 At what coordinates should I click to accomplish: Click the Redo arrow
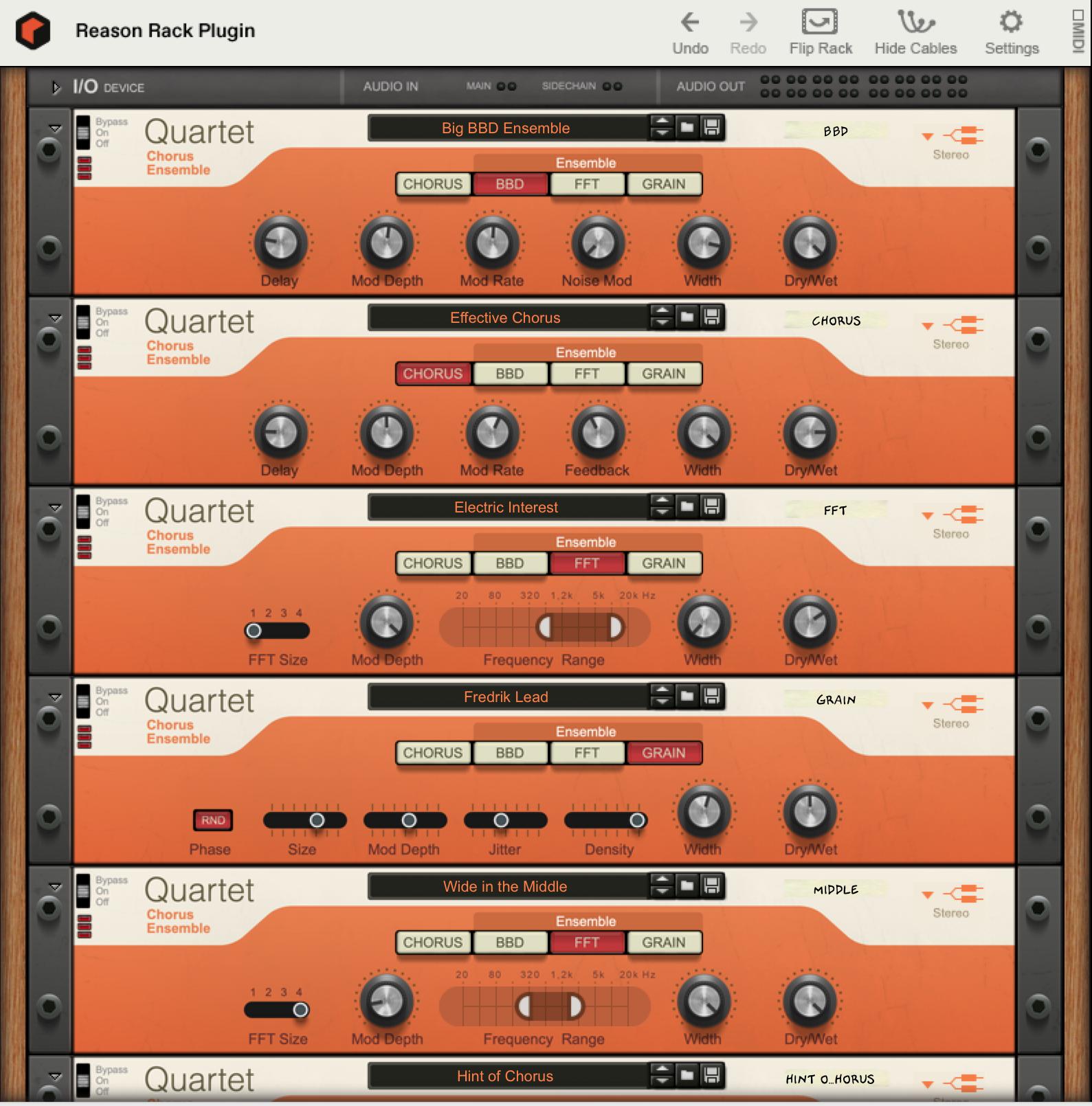point(748,23)
